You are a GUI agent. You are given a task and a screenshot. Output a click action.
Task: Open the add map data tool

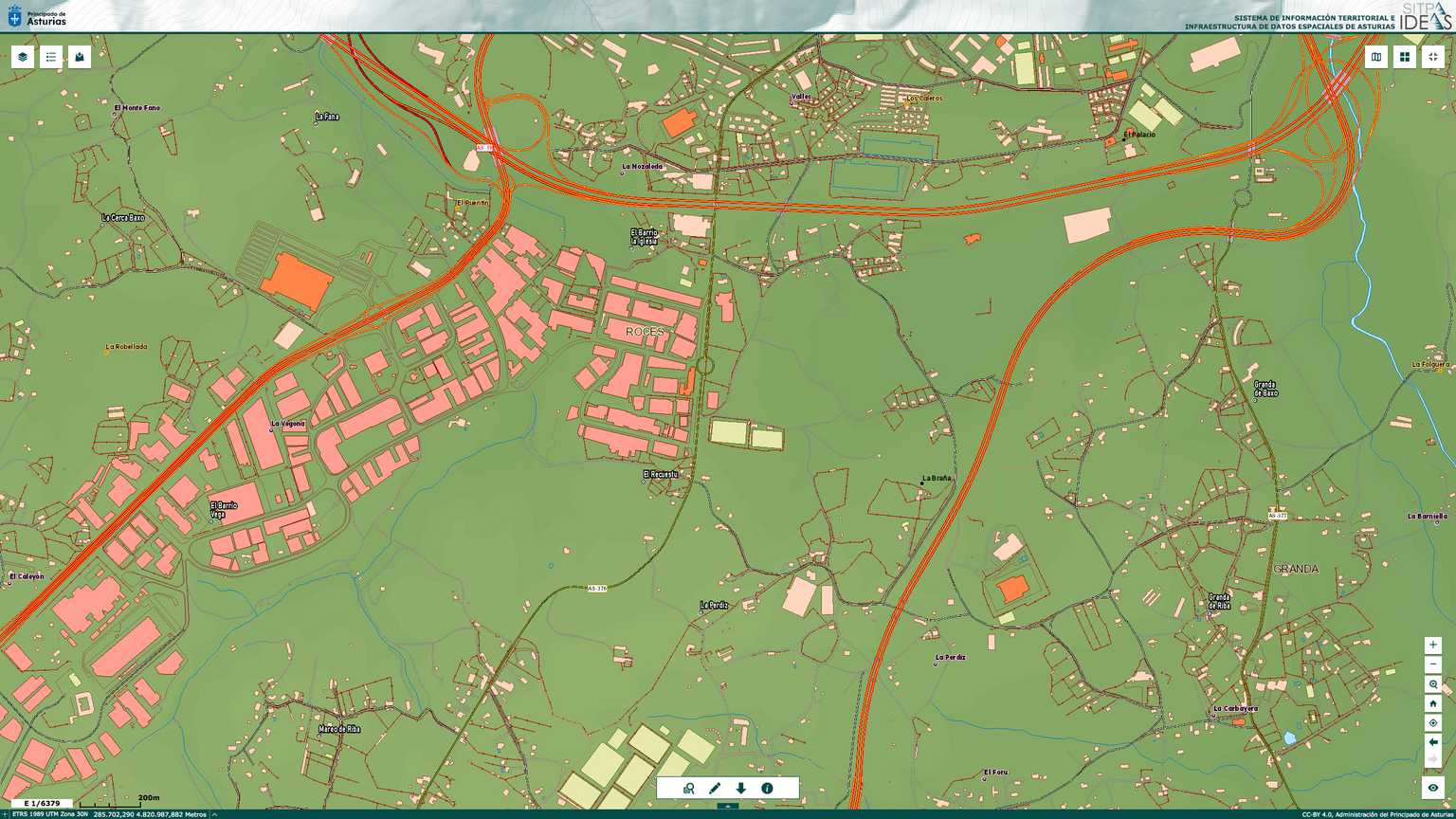tap(80, 57)
